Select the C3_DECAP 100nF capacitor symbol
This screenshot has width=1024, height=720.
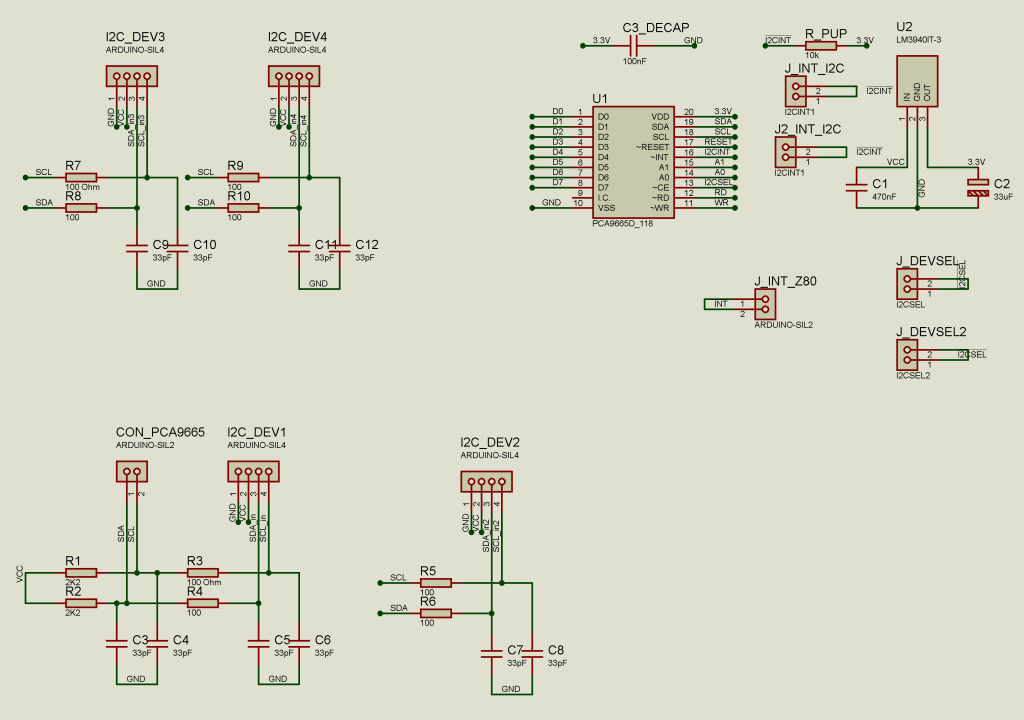tap(634, 44)
